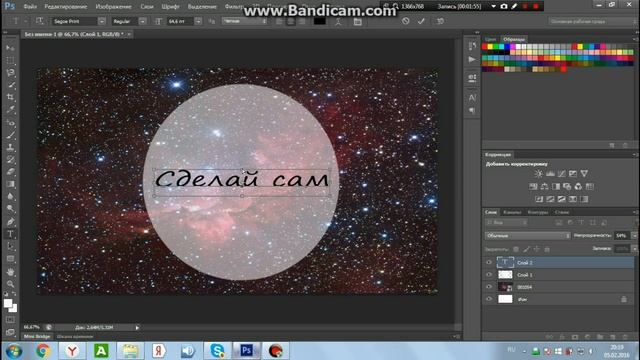Open the Редактирование menu
Screen dimensions: 640x360
click(65, 7)
